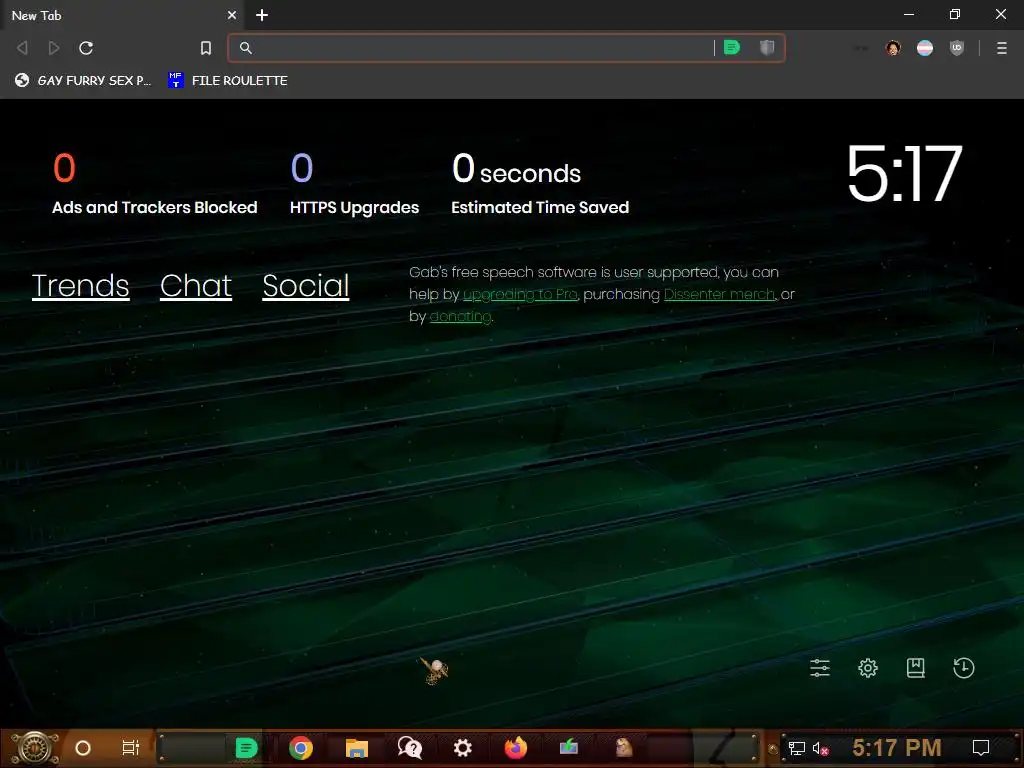Follow the upgrading to Pro link

click(520, 295)
